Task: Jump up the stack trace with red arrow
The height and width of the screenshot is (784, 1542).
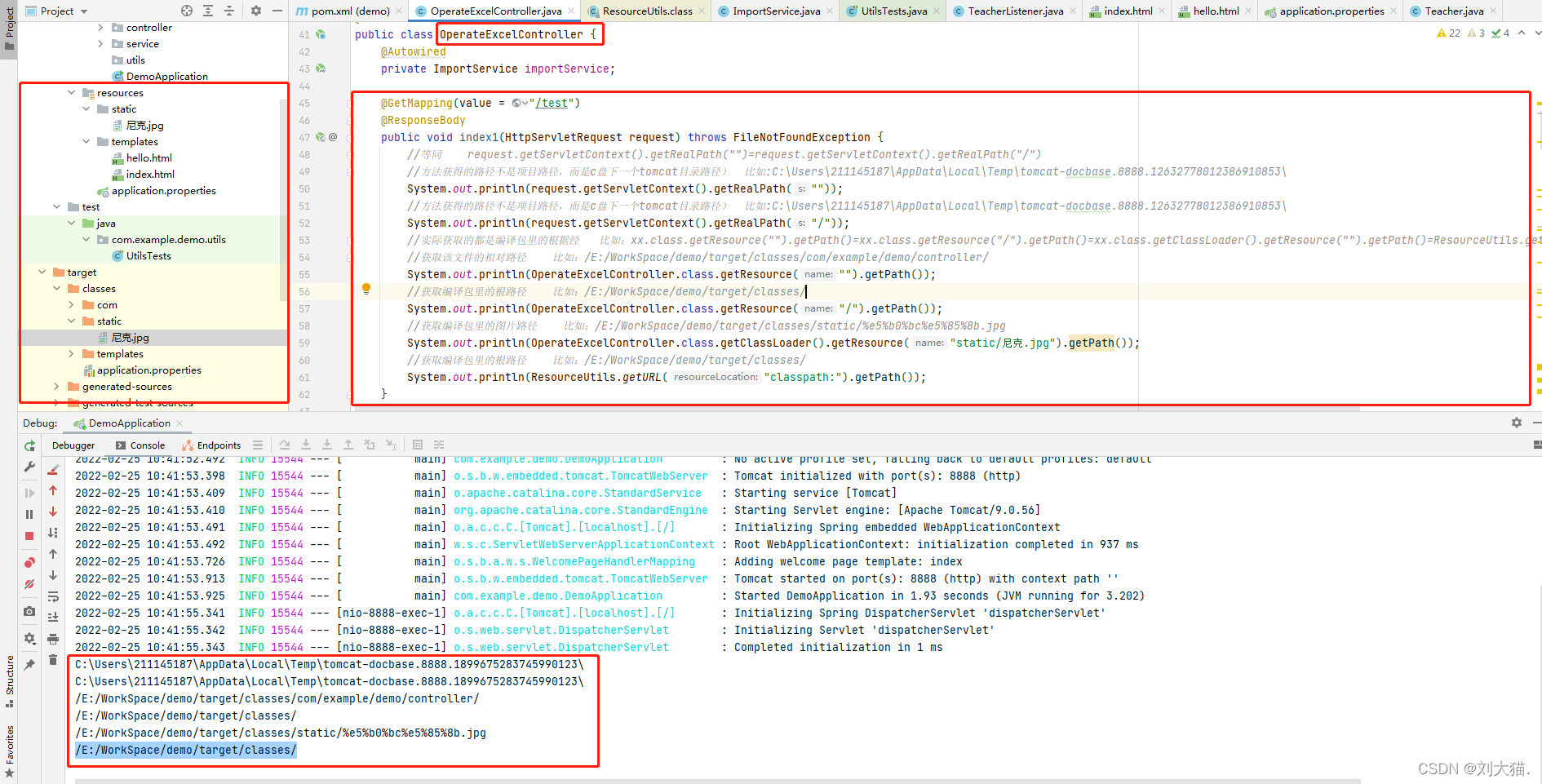Action: [53, 490]
